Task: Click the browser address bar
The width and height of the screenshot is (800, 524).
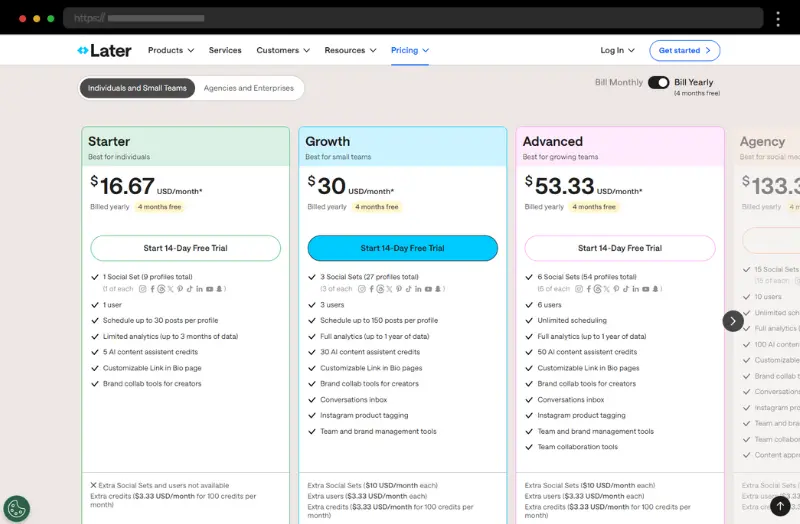Action: 413,18
